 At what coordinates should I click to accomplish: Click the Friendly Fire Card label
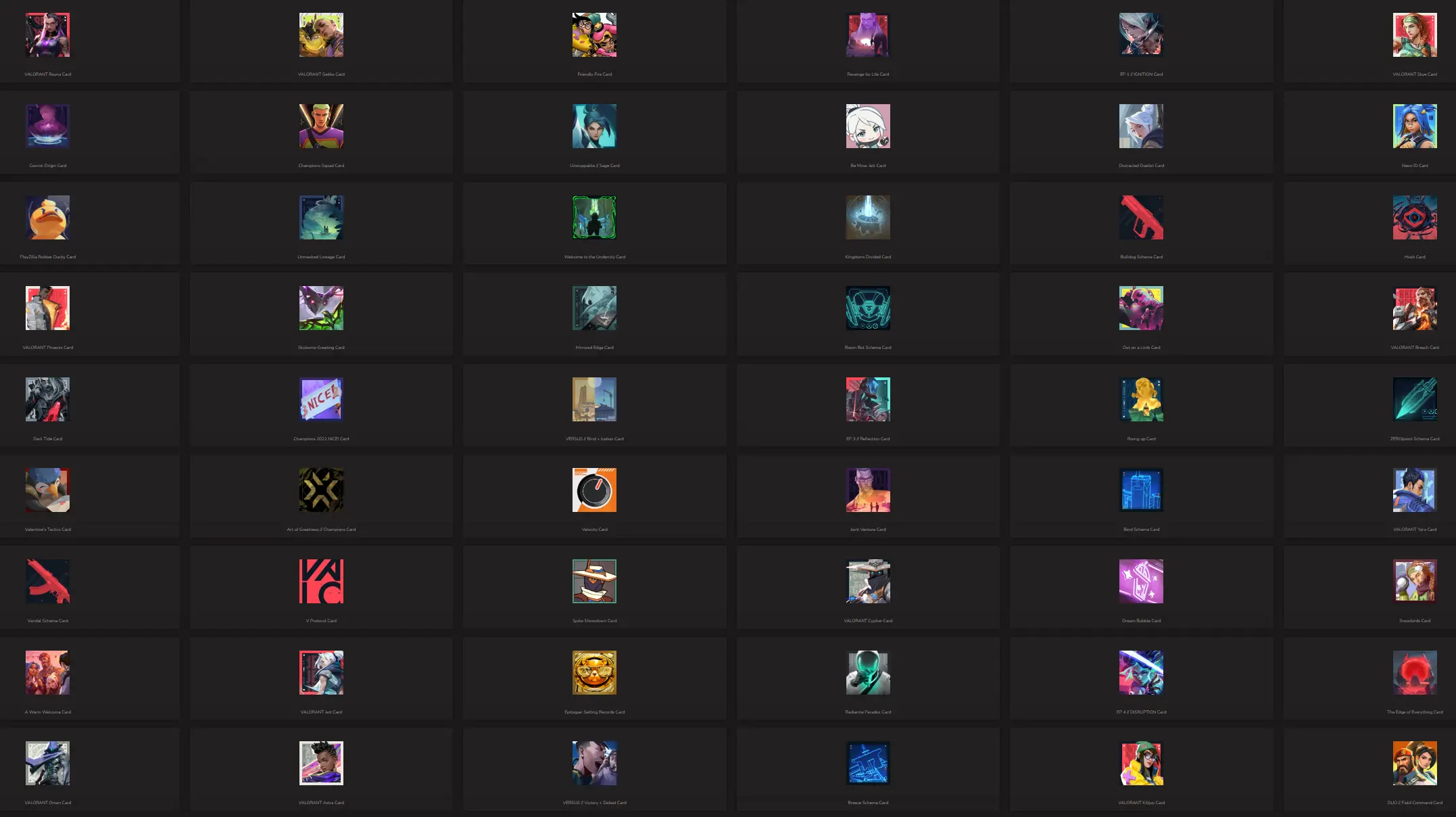594,74
